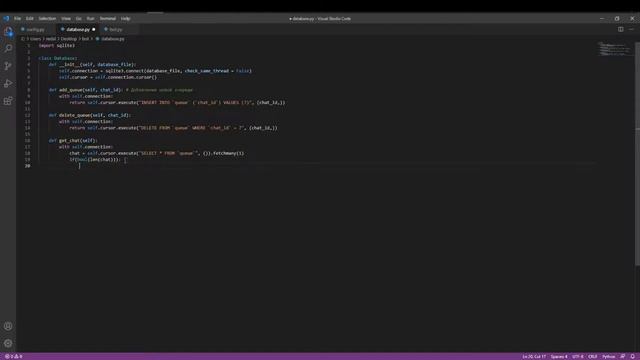This screenshot has height=360, width=640.
Task: Switch to the config.py tab
Action: 36,29
